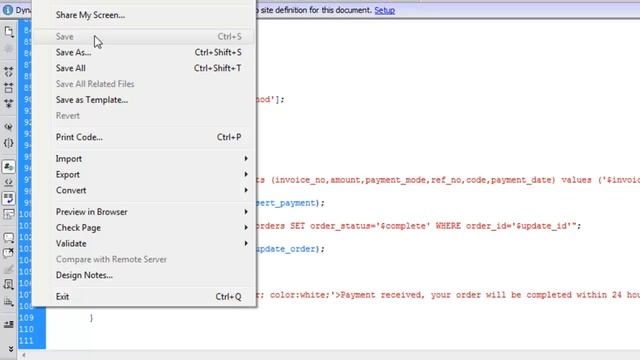Open the Open Documents list icon
This screenshot has height=360, width=640.
click(9, 31)
